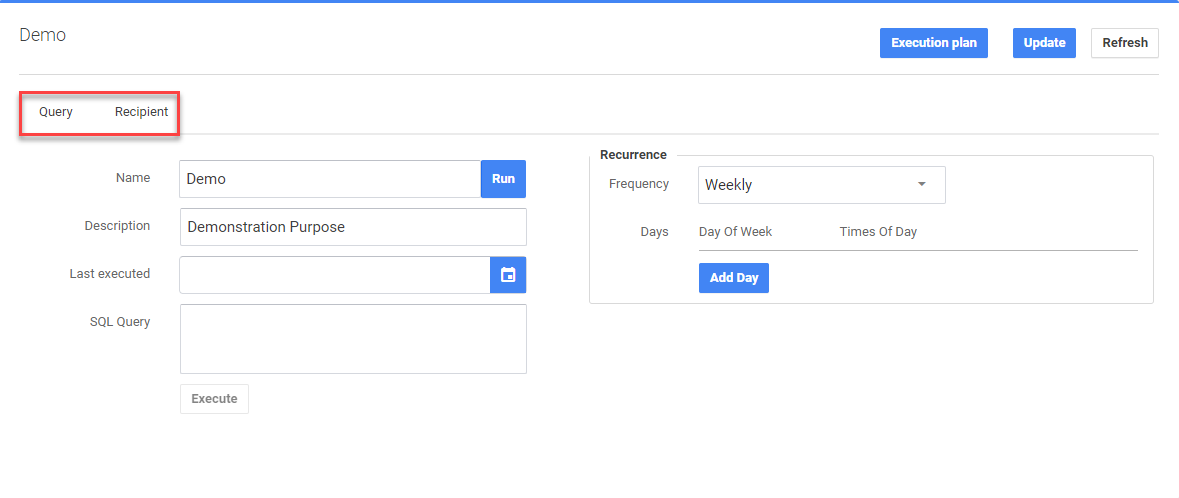
Task: Click the Times Of Day column header
Action: tap(878, 232)
